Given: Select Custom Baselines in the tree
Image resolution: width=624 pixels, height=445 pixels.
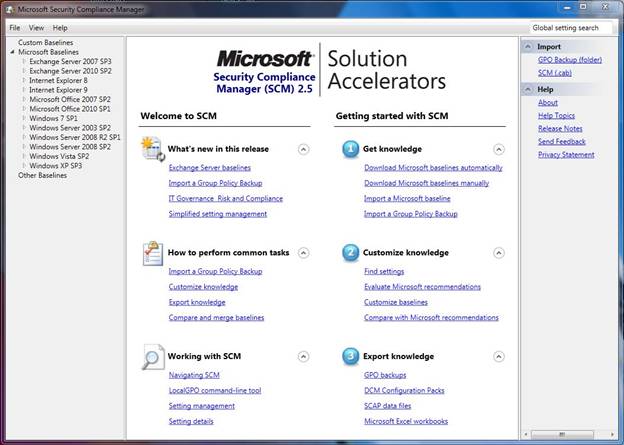Looking at the screenshot, I should [45, 43].
